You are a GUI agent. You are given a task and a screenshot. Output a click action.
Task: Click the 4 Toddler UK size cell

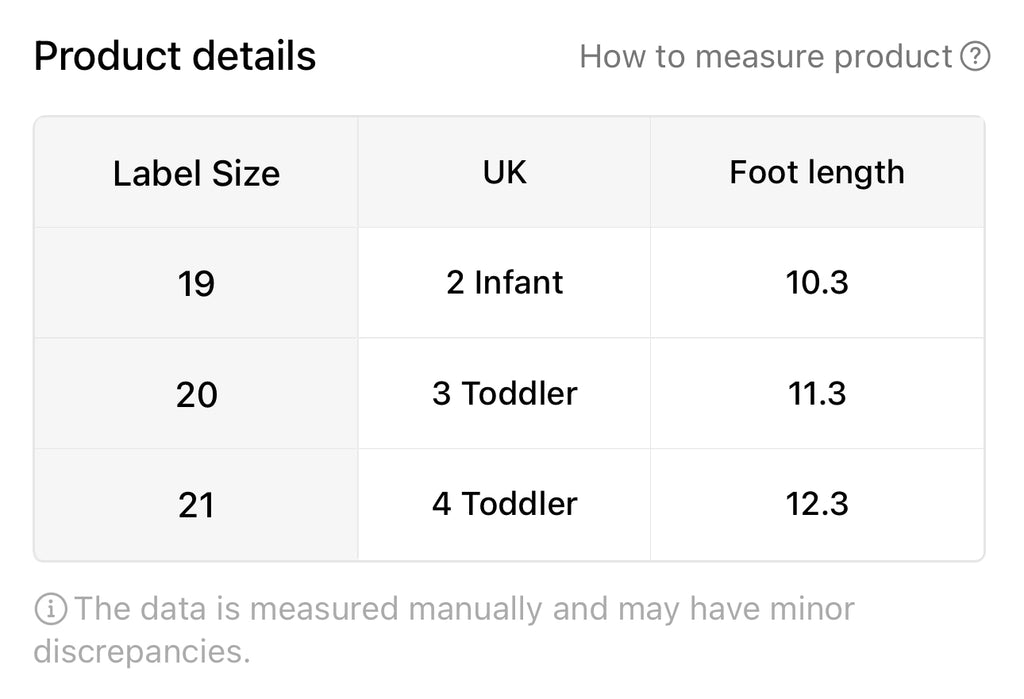[x=504, y=504]
